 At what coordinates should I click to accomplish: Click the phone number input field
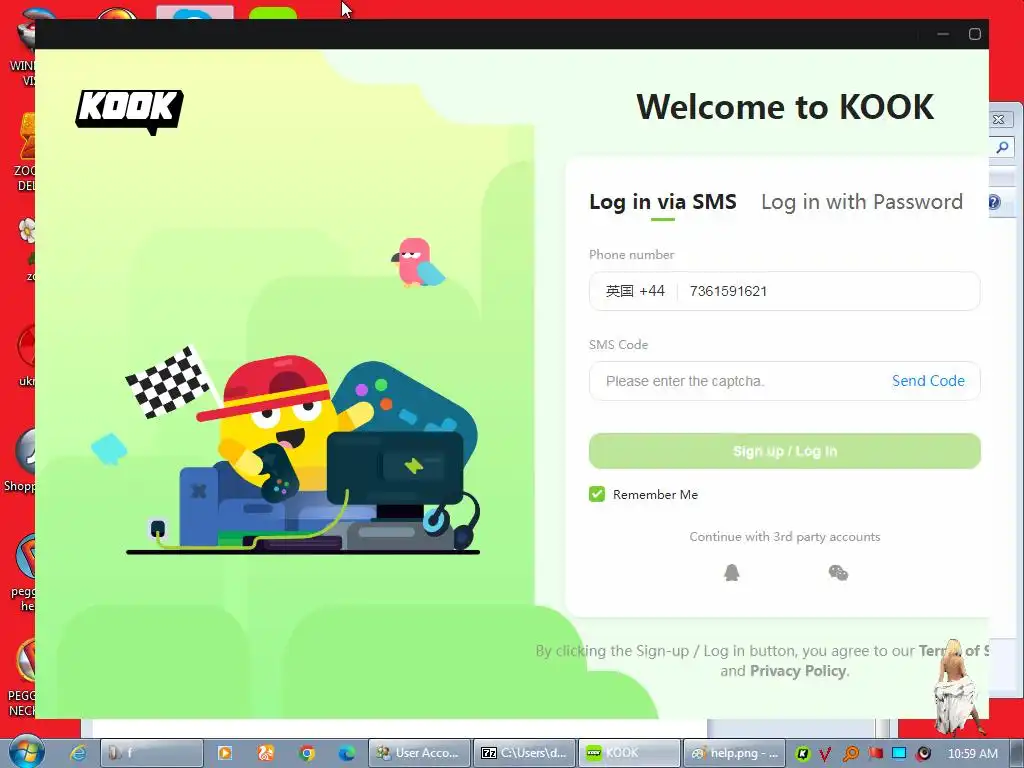coord(828,291)
